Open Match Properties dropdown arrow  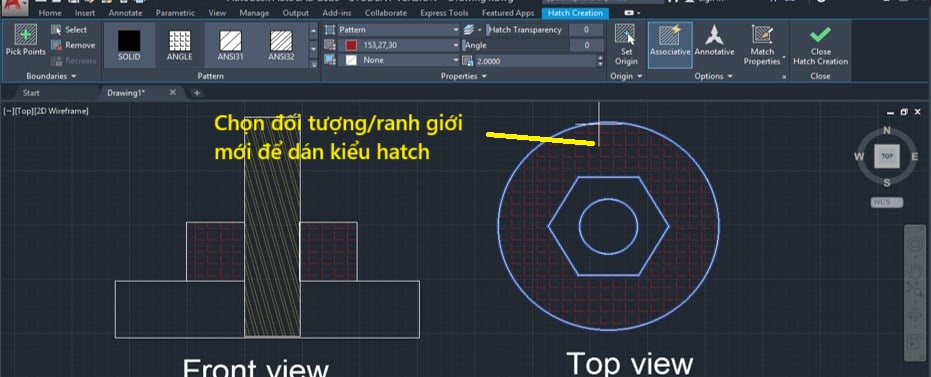784,58
